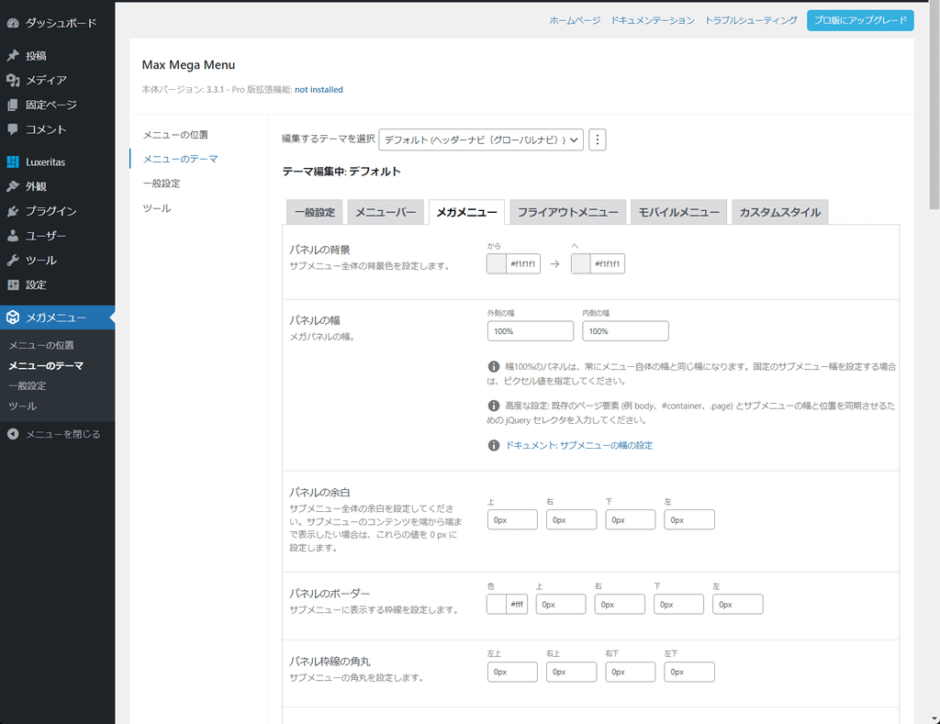Open the トラブルシューティング link
Screen dimensions: 940x724
pos(751,20)
